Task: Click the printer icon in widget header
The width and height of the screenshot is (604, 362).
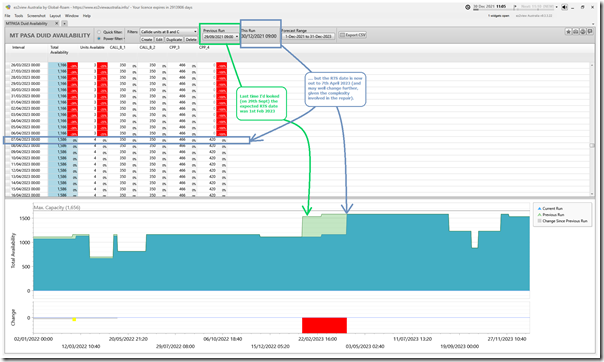Action: (x=575, y=32)
